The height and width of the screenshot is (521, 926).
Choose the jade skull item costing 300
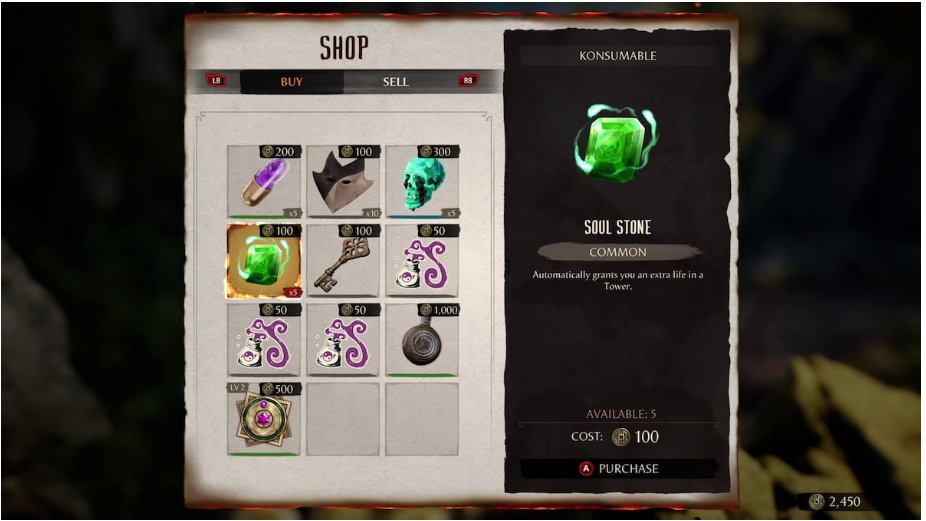coord(422,181)
